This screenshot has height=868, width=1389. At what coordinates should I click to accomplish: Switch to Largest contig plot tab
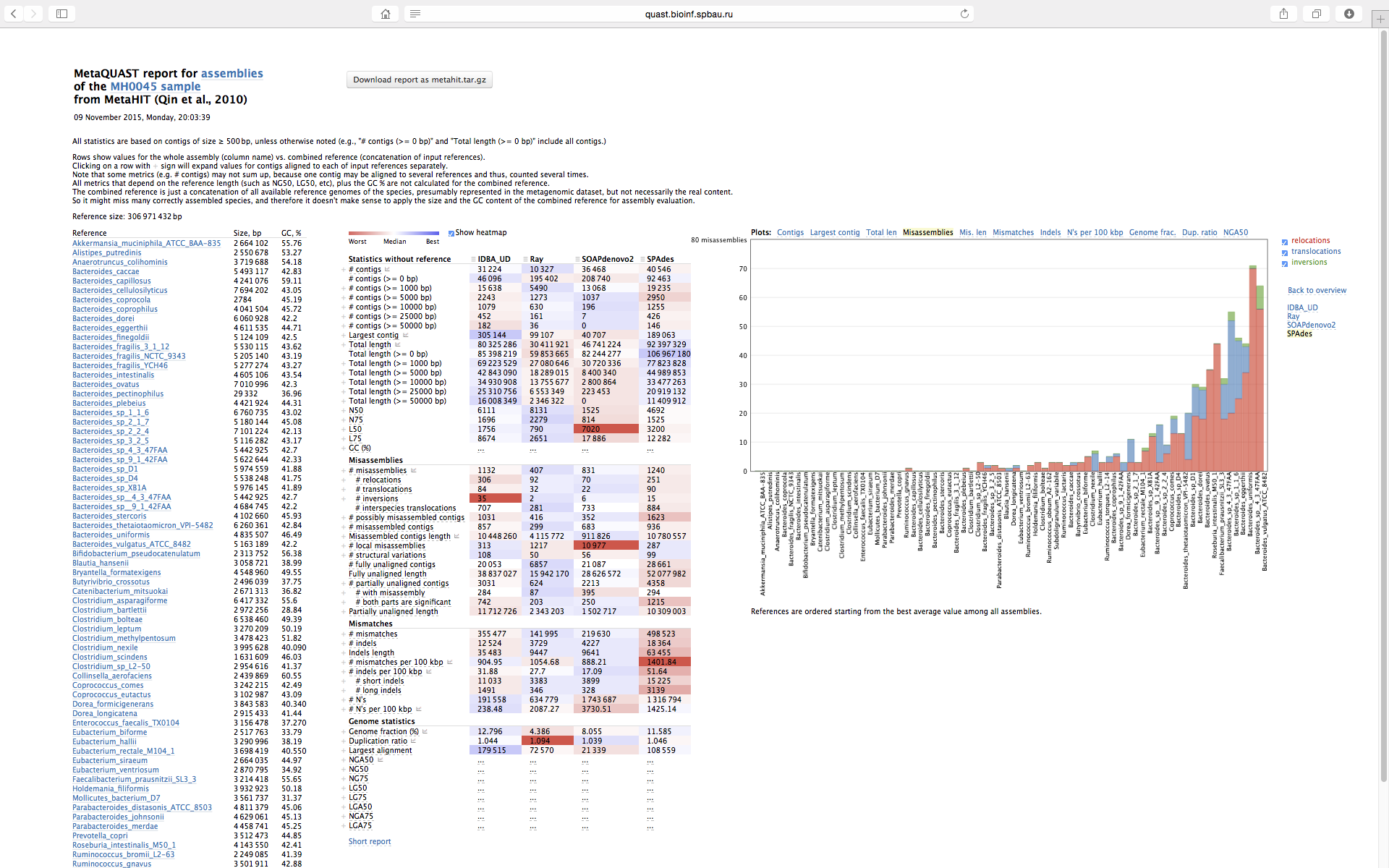pos(834,232)
